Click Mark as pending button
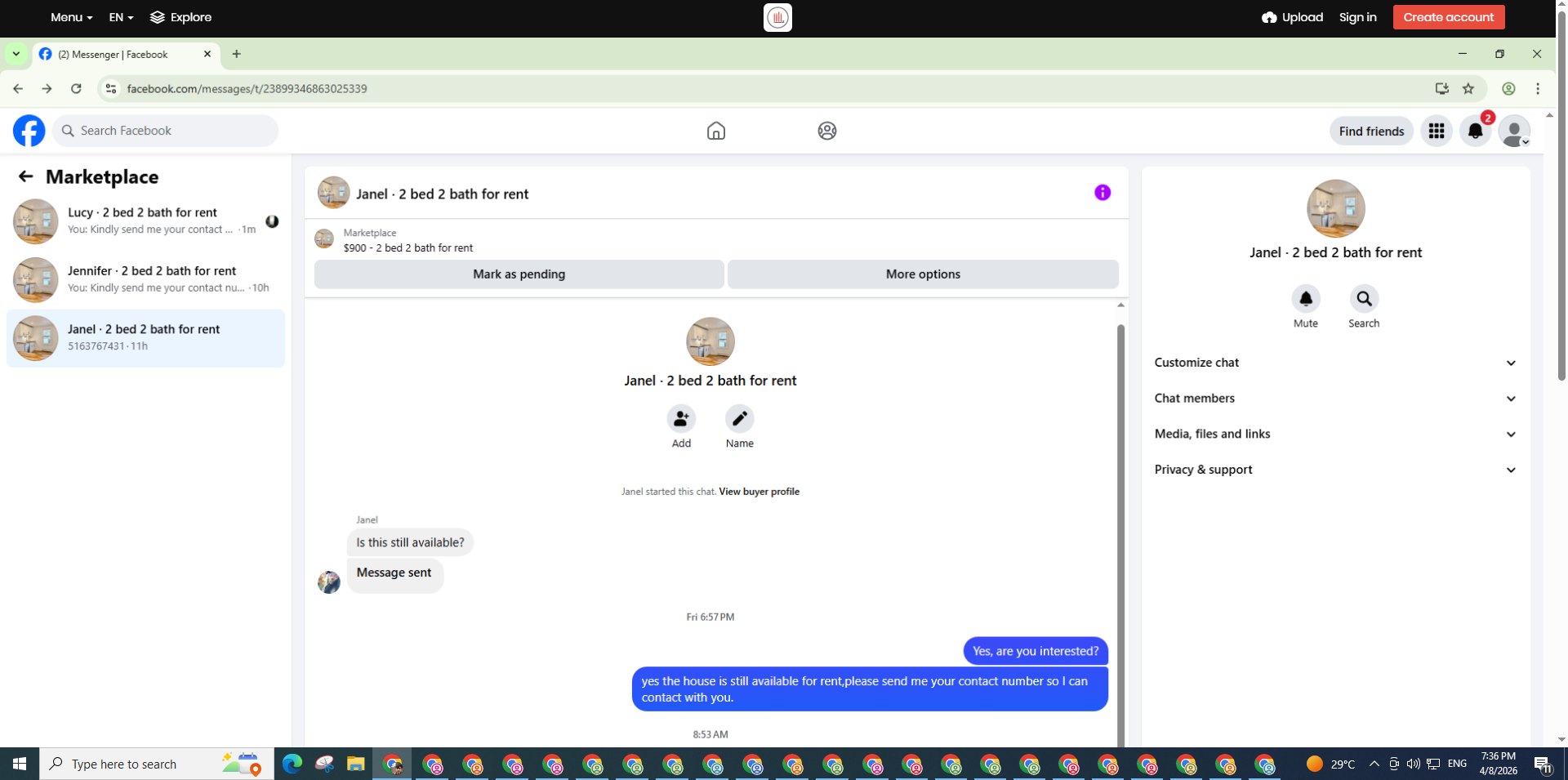The height and width of the screenshot is (780, 1568). click(x=519, y=274)
